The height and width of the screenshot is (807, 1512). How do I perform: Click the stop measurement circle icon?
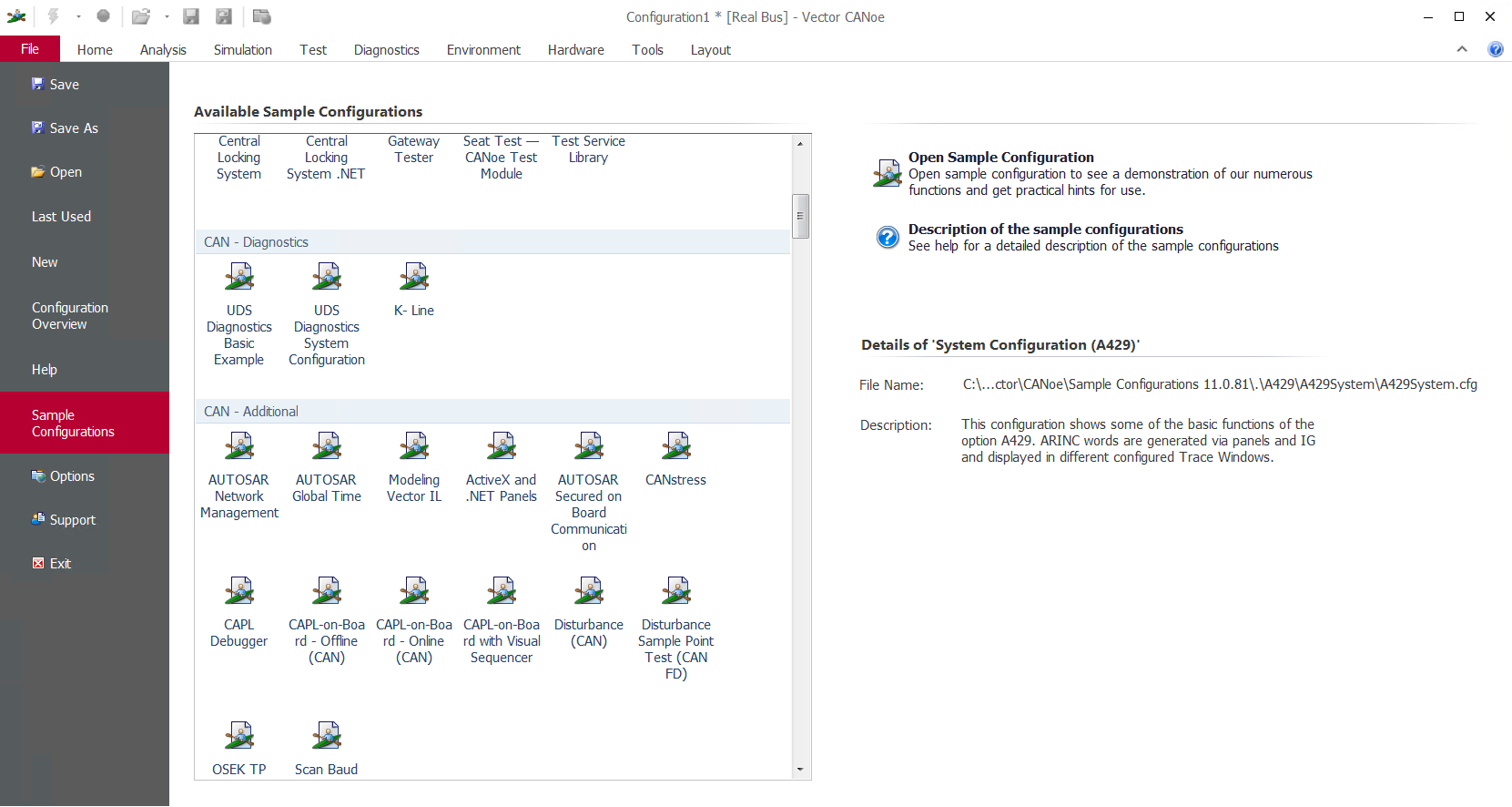point(103,16)
